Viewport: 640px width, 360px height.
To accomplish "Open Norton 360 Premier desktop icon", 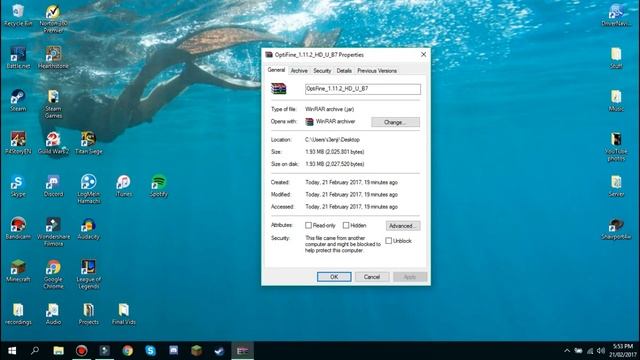I will 53,18.
